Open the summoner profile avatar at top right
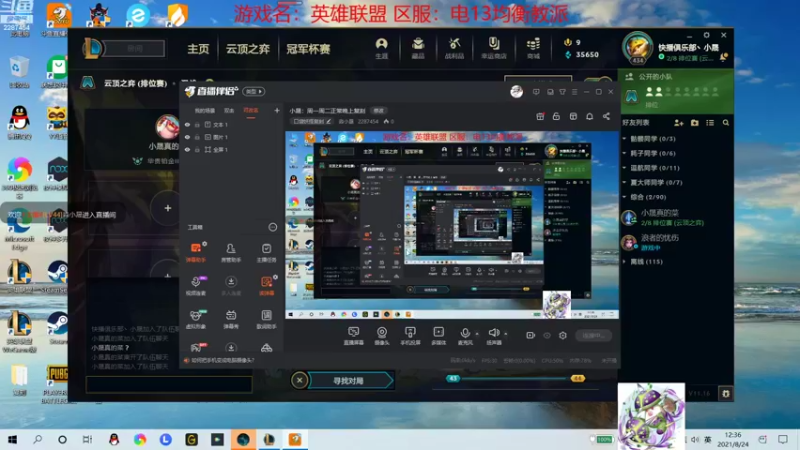800x450 pixels. [637, 48]
